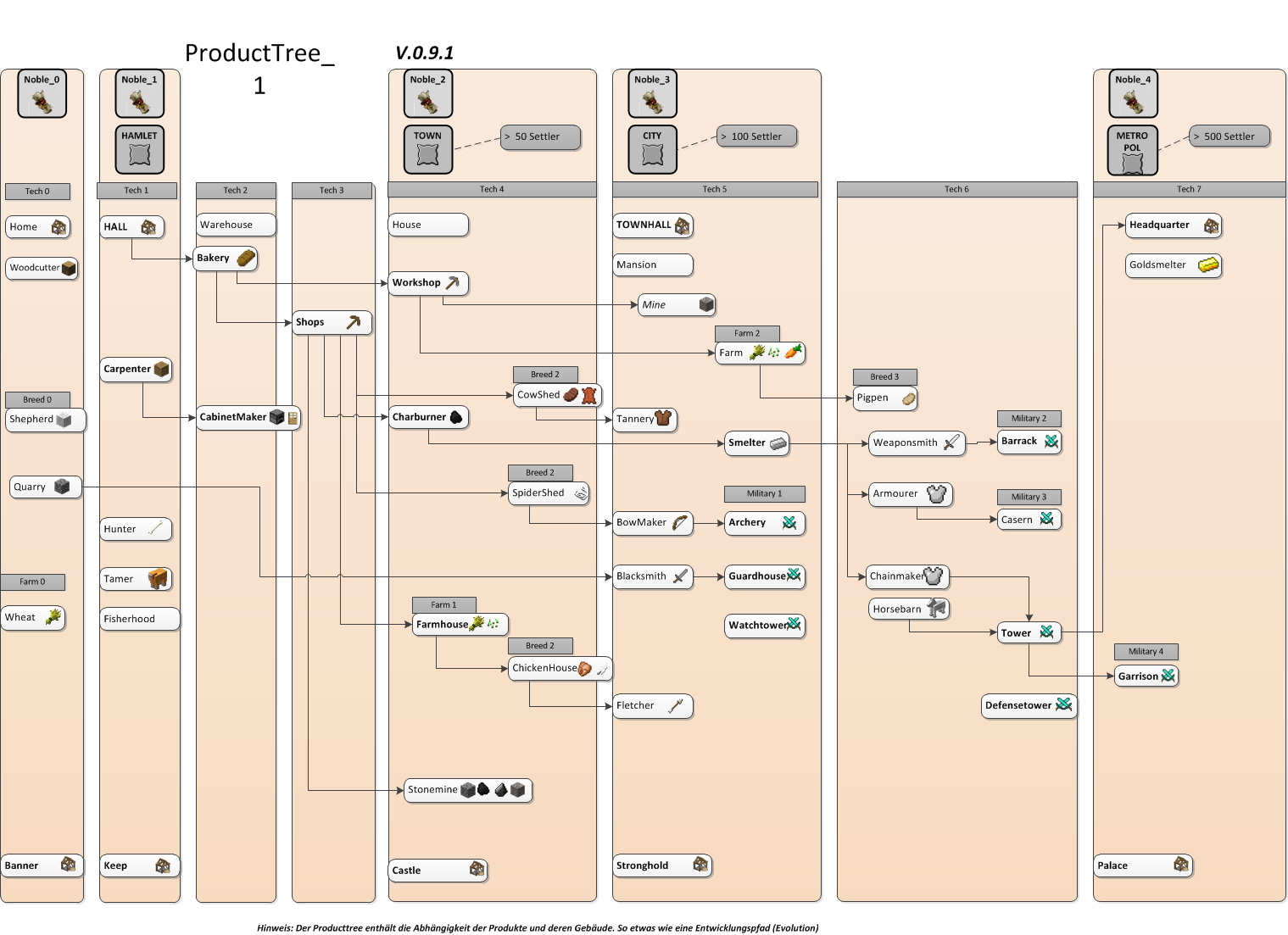
Task: Select the Tech 4 column header
Action: [492, 189]
